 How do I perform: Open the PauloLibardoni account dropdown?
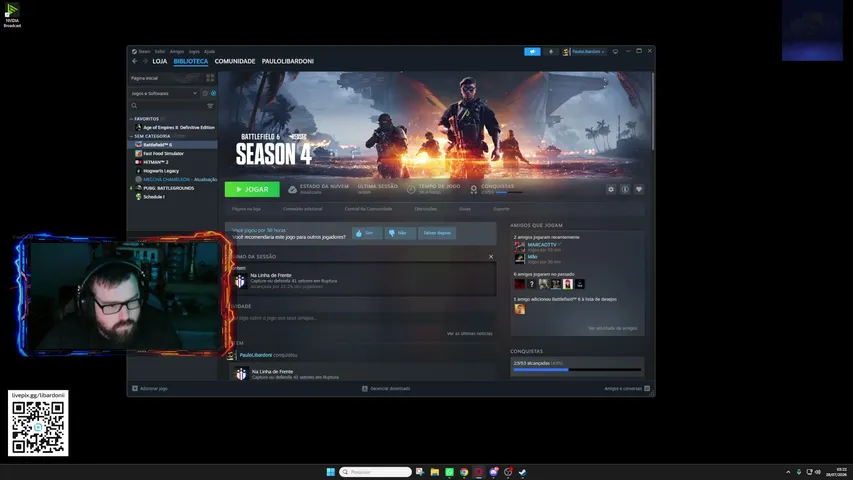tap(584, 52)
